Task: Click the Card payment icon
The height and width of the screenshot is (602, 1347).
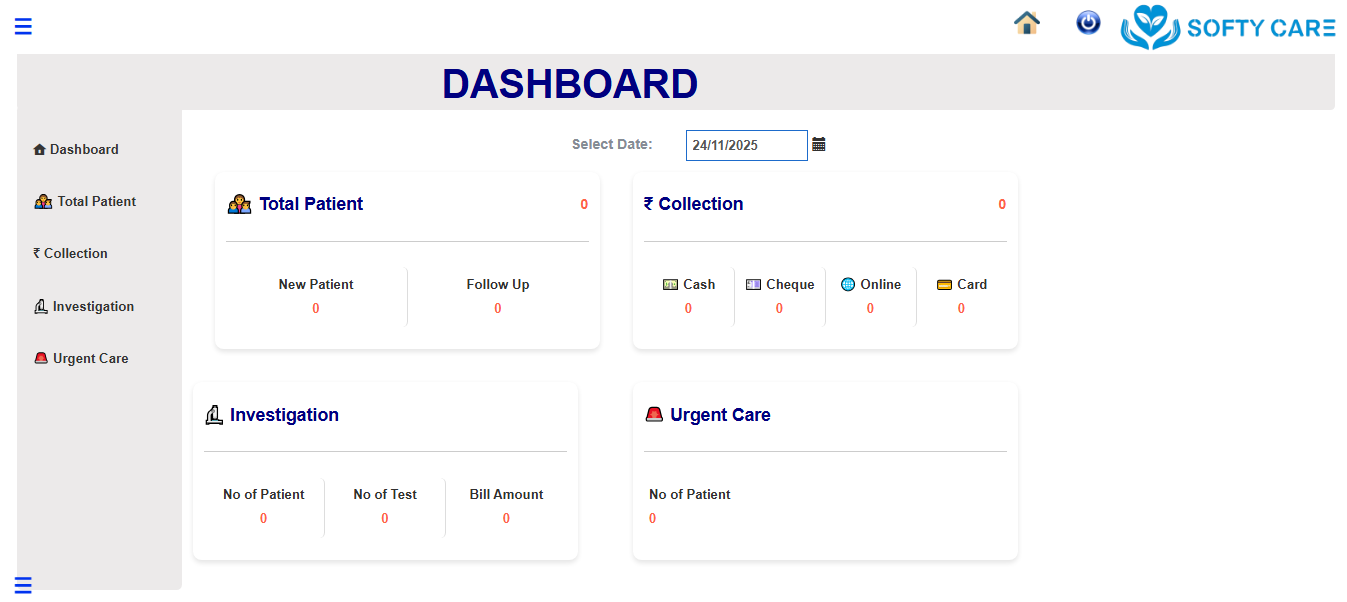Action: click(944, 284)
